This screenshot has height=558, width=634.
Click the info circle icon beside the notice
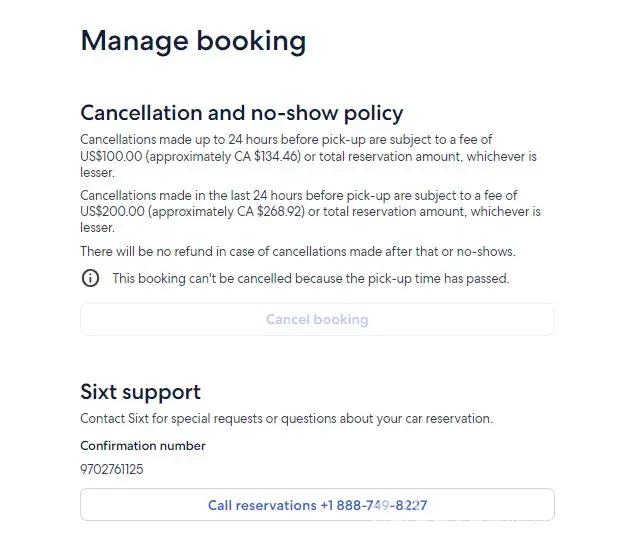click(90, 278)
